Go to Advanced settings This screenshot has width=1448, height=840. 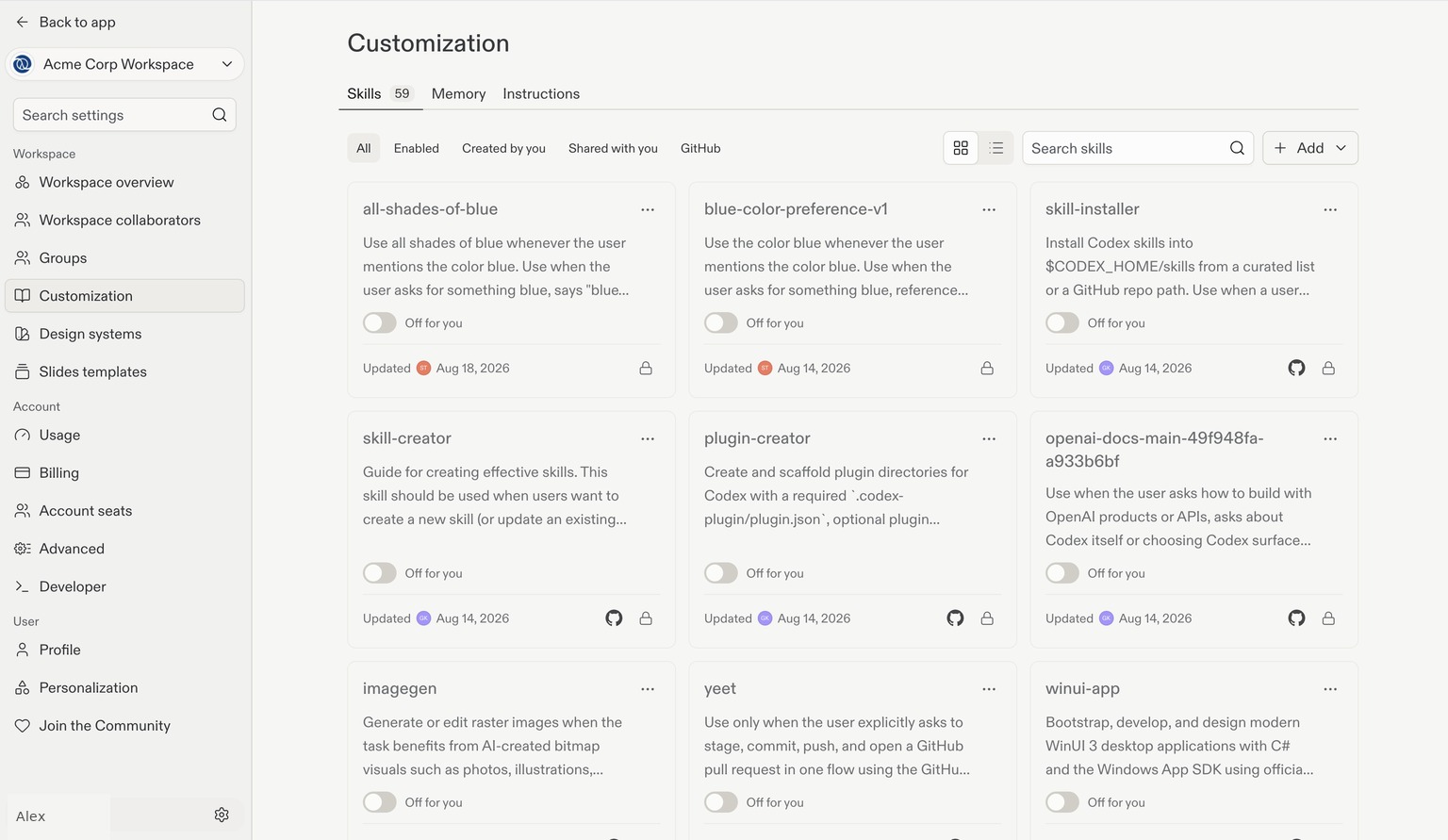[x=124, y=548]
